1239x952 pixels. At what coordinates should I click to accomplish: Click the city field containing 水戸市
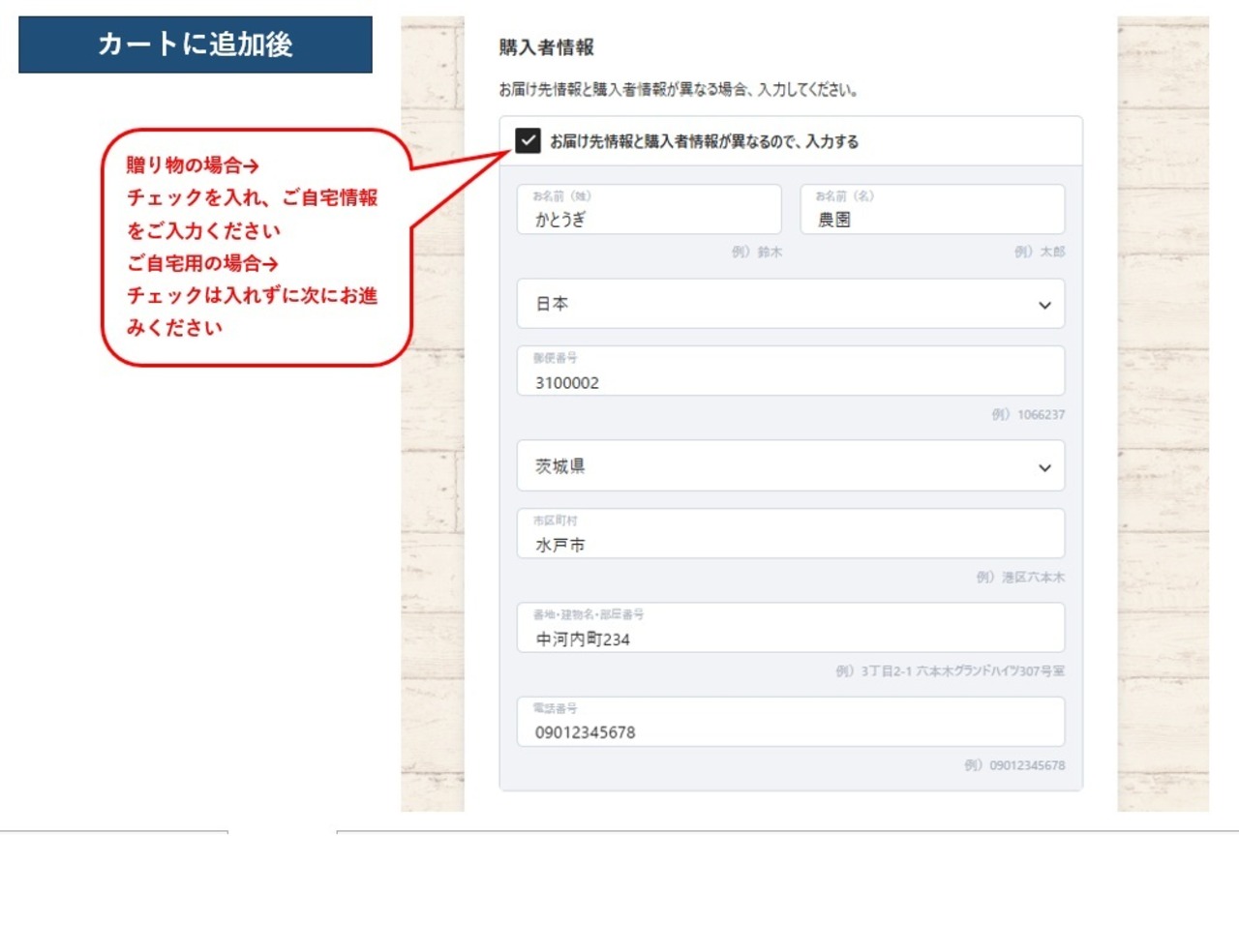791,533
